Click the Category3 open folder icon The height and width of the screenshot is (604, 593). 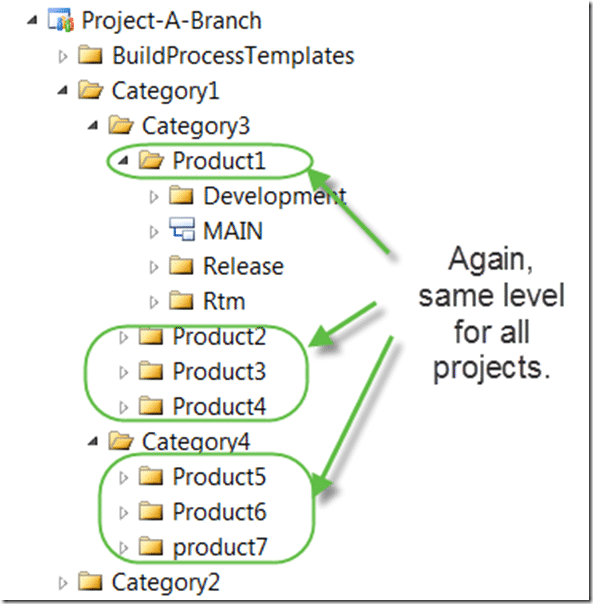(x=121, y=125)
